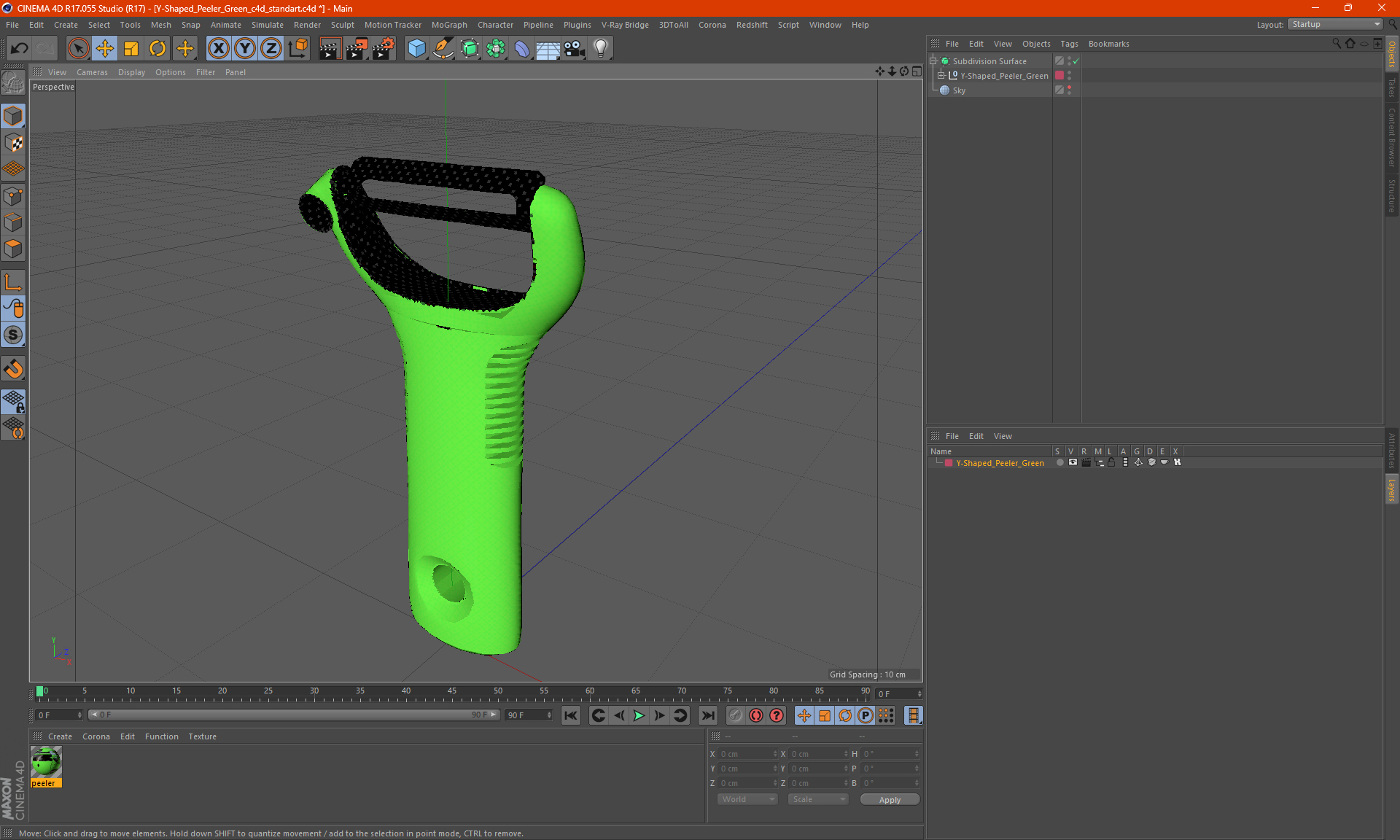Open the Layout Startup dropdown
Viewport: 1400px width, 840px height.
point(1337,24)
